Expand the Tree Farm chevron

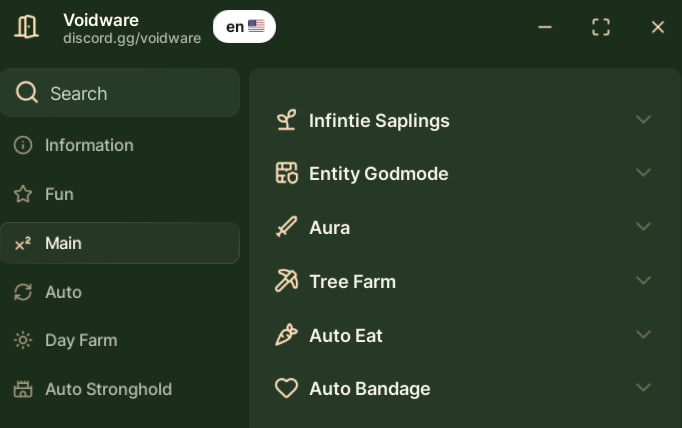(643, 281)
